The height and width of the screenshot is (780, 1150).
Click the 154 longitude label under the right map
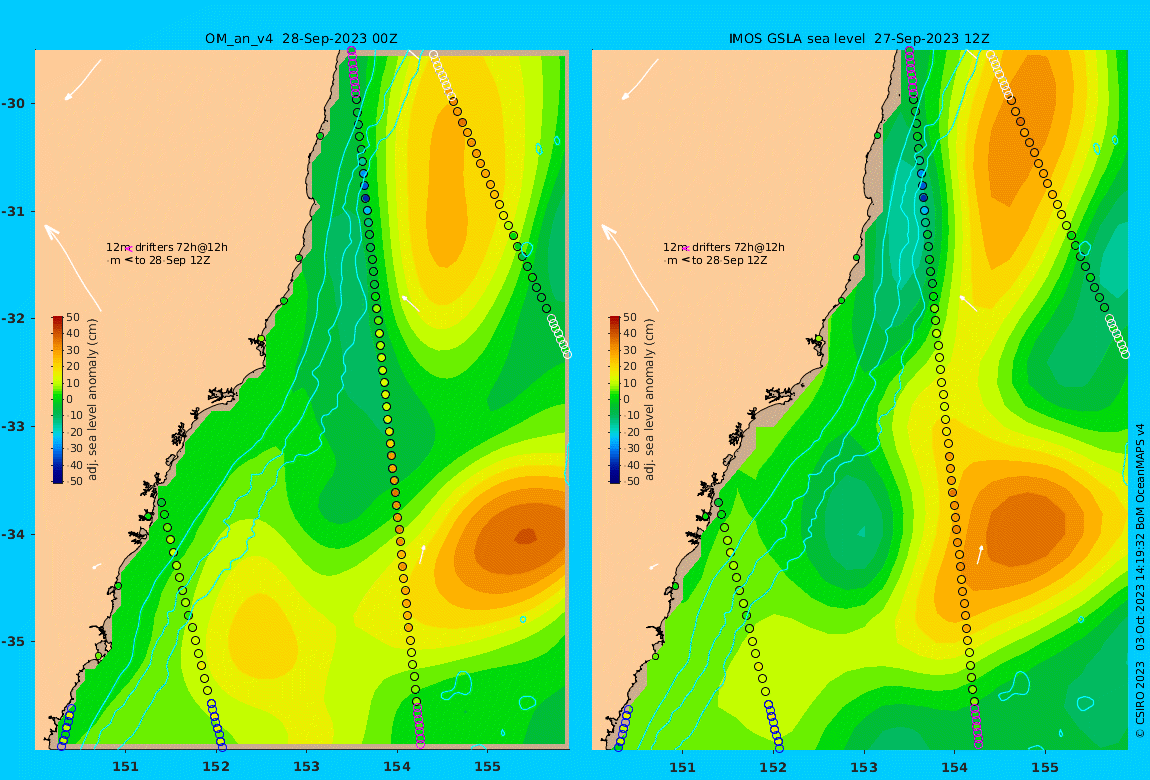[954, 767]
